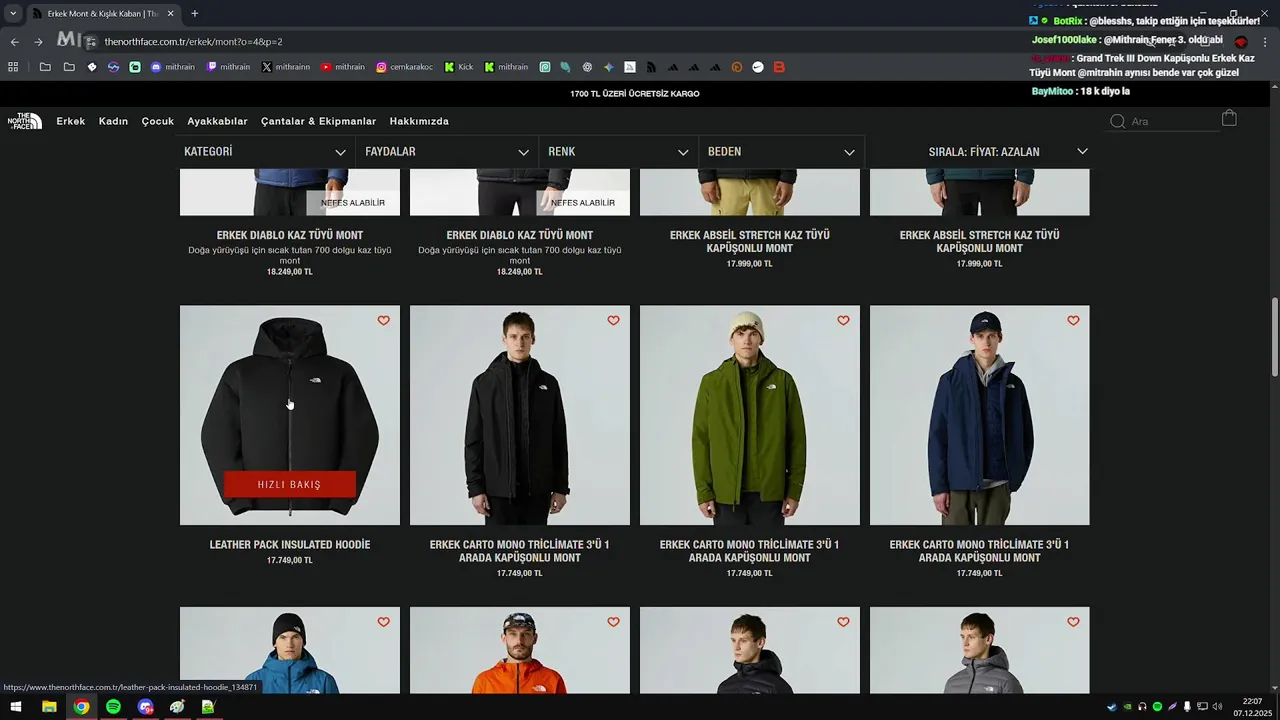Image resolution: width=1280 pixels, height=720 pixels.
Task: Open the Çantalar & Ekipmanlar menu
Action: pyautogui.click(x=319, y=121)
